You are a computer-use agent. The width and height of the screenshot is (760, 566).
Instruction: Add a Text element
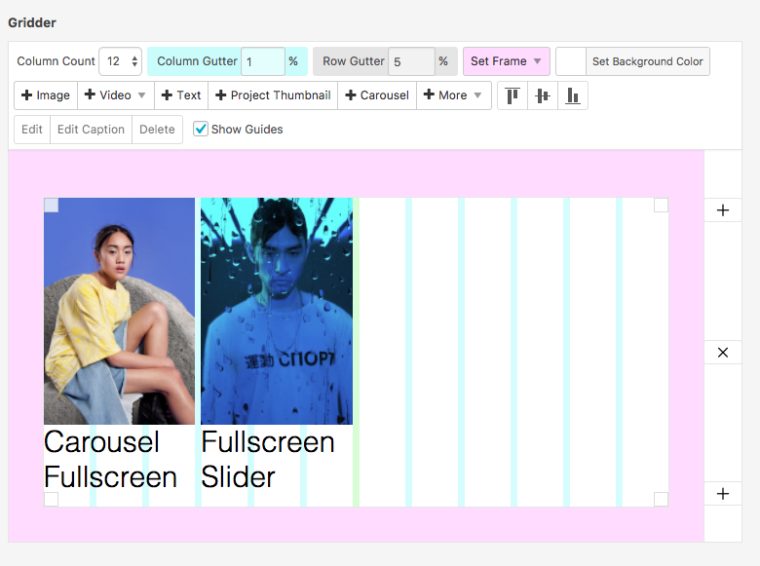[181, 95]
